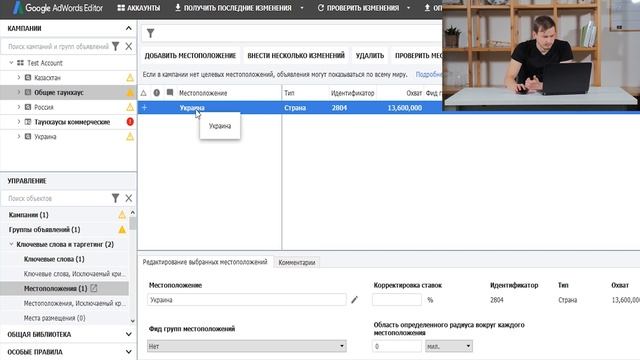Viewport: 640px width, 360px height.
Task: Select Ключевые слова (1) item
Action: coord(54,259)
